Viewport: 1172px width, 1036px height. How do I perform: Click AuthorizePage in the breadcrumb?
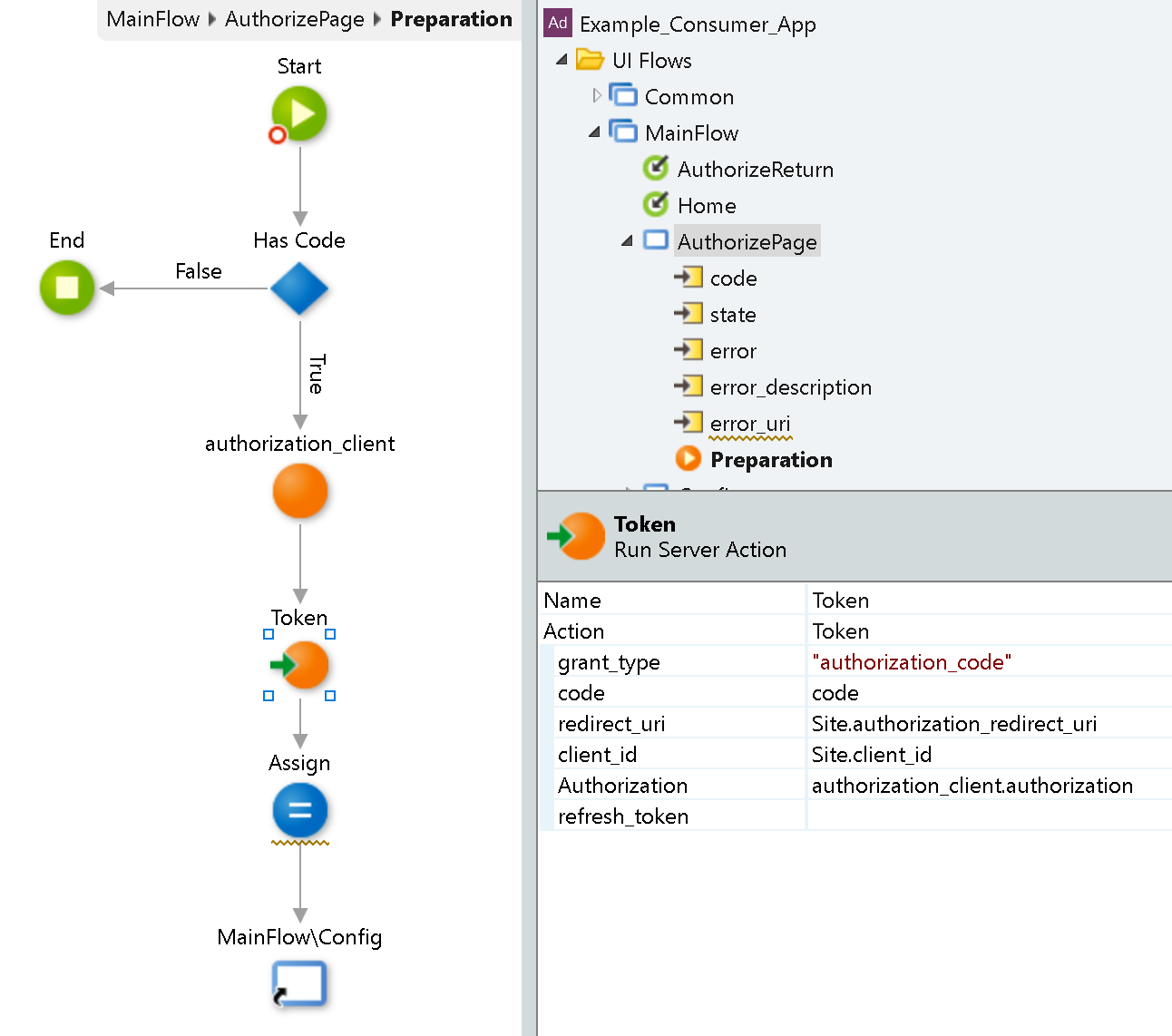point(294,18)
